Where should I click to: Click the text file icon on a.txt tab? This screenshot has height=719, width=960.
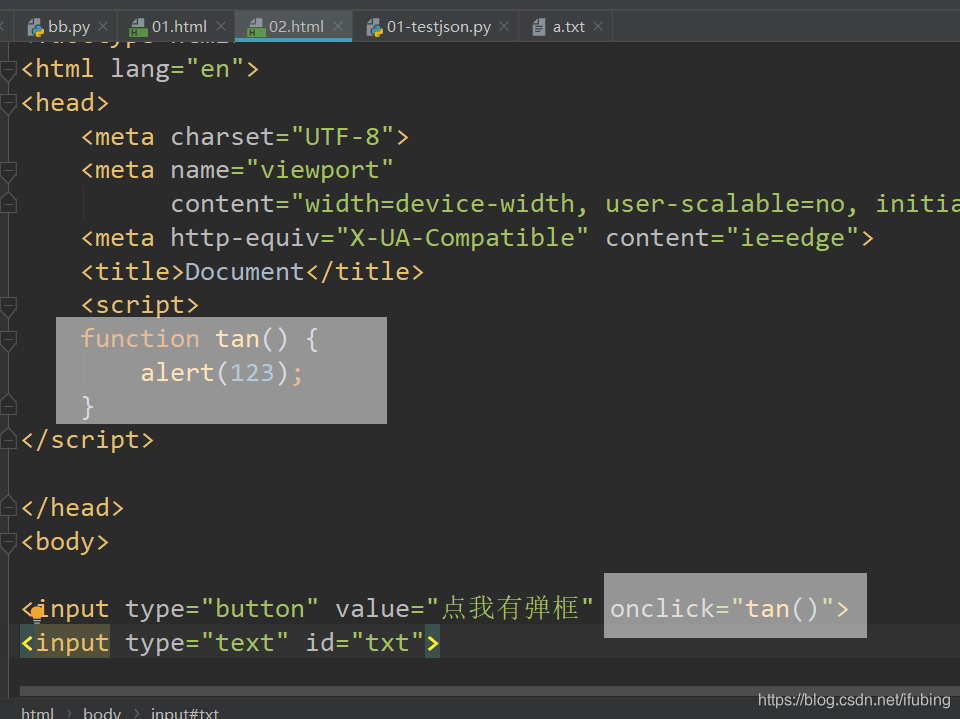click(x=539, y=27)
